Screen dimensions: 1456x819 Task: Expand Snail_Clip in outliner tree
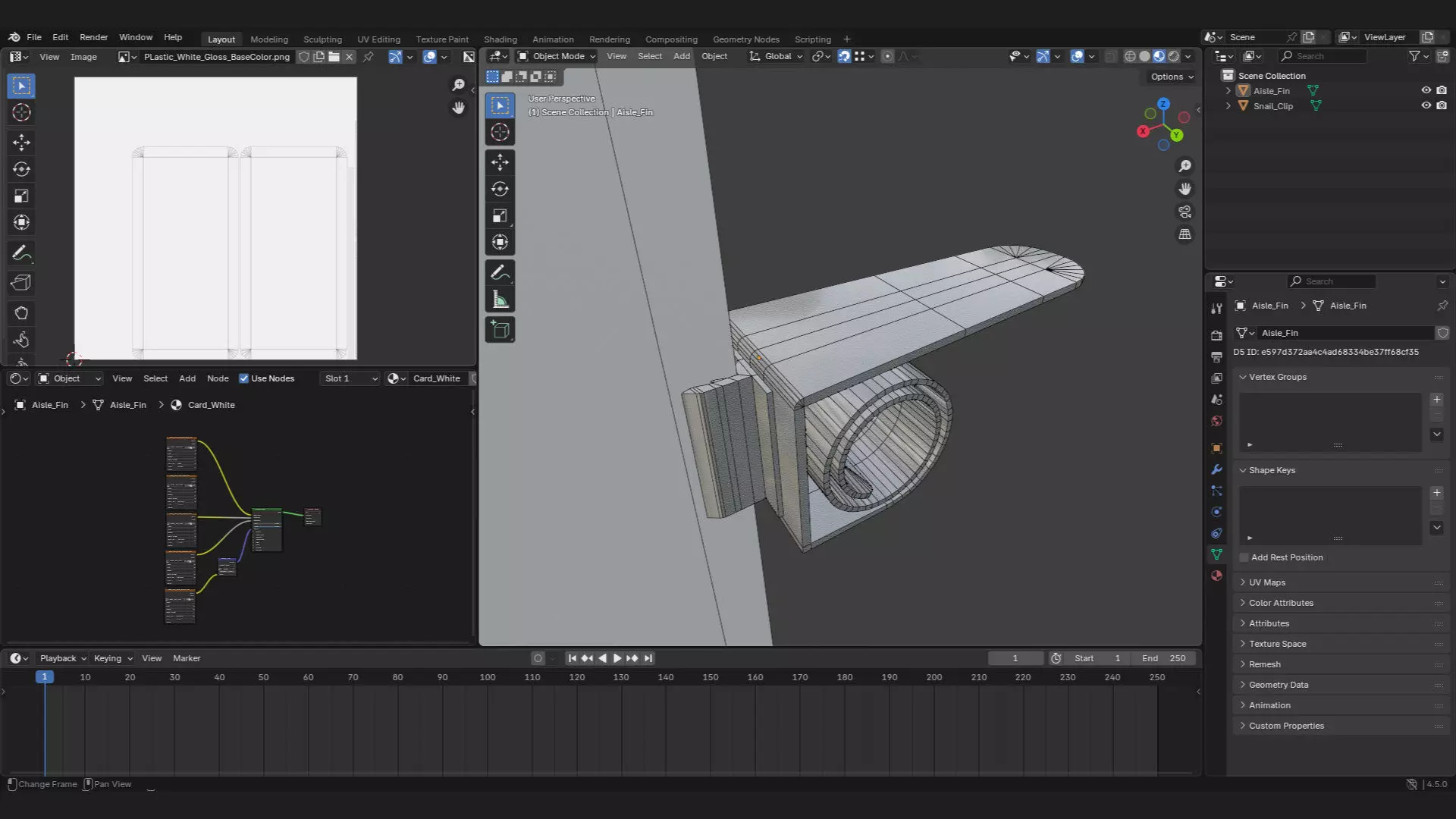coord(1228,106)
